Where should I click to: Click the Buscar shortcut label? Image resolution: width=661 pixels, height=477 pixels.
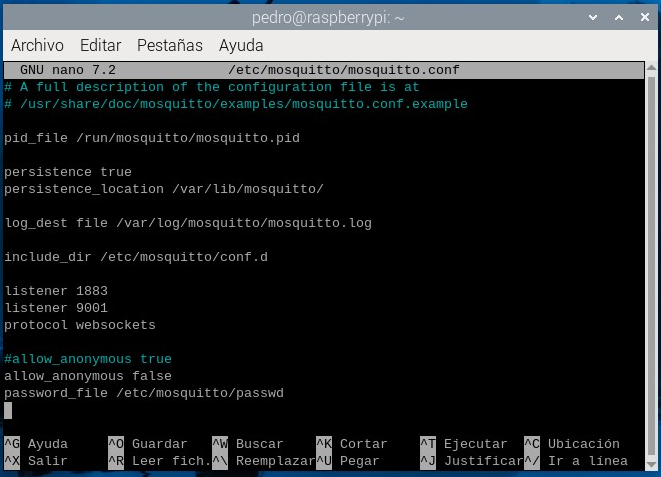[259, 444]
